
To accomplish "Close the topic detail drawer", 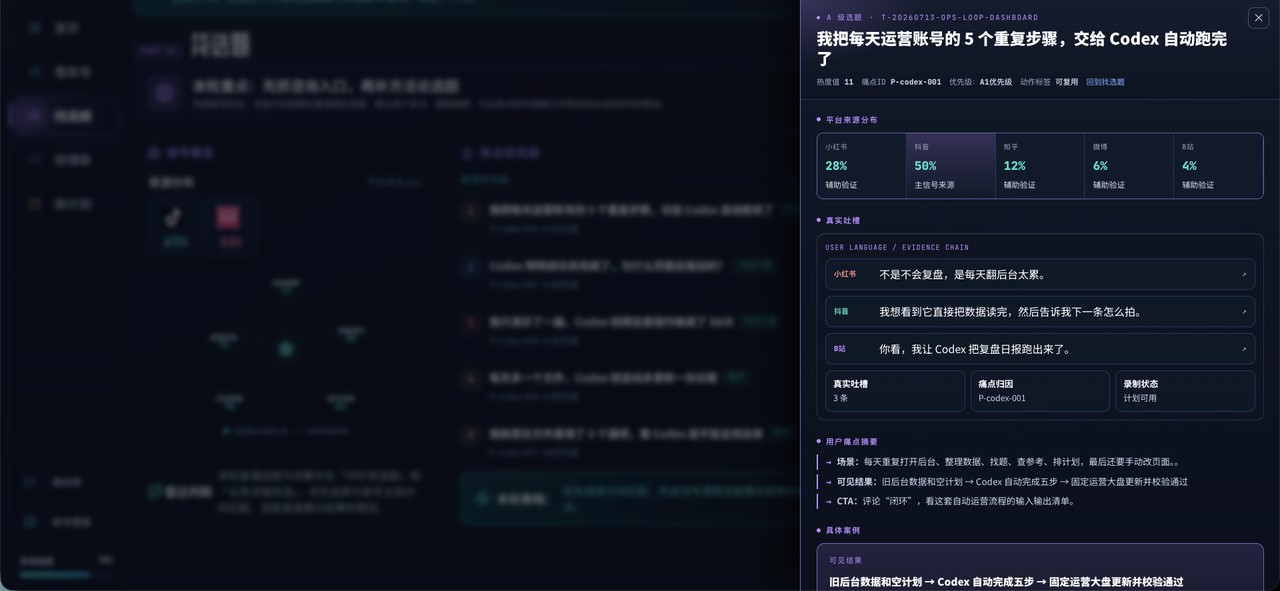I will (x=1258, y=17).
